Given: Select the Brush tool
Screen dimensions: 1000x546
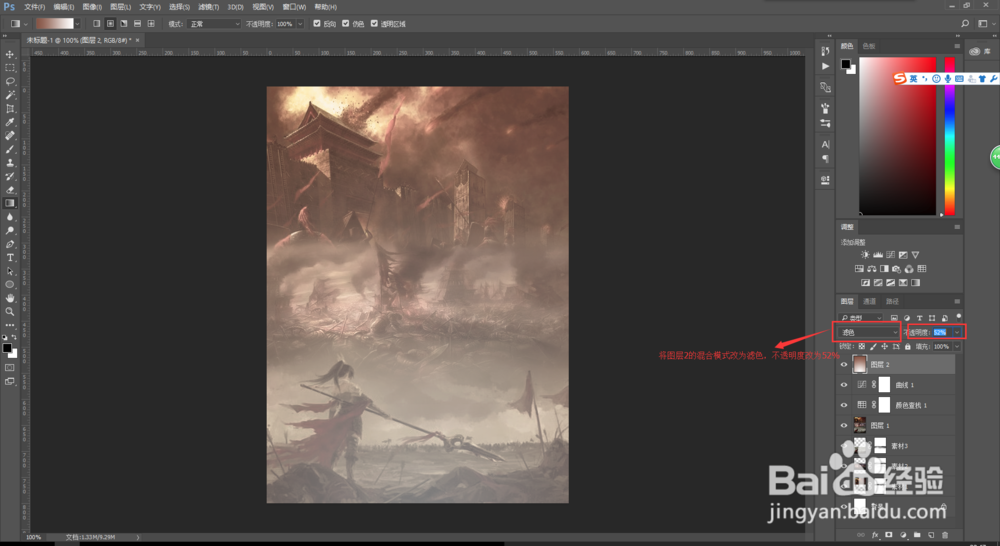Looking at the screenshot, I should [10, 149].
